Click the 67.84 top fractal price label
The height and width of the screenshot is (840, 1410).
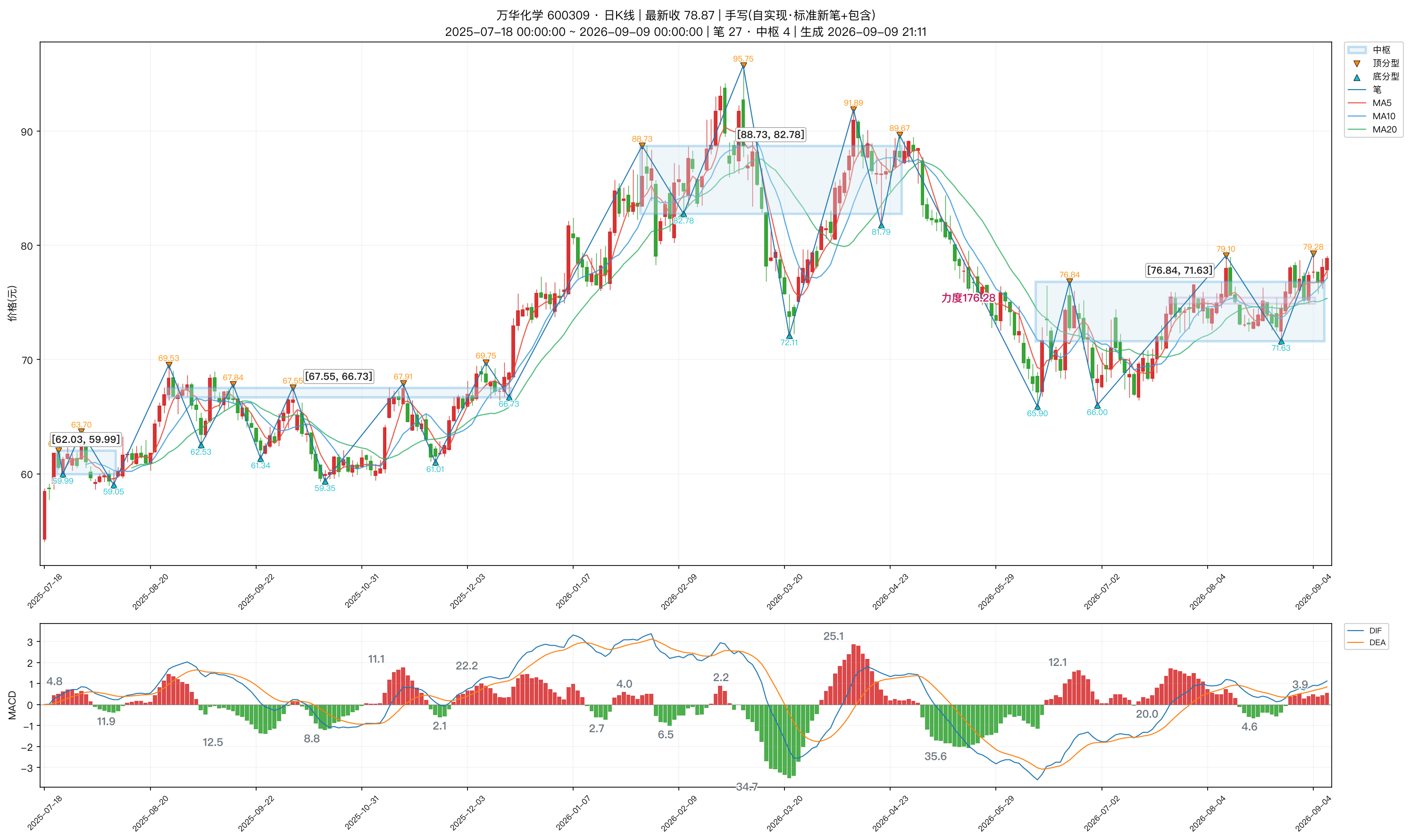pos(233,377)
